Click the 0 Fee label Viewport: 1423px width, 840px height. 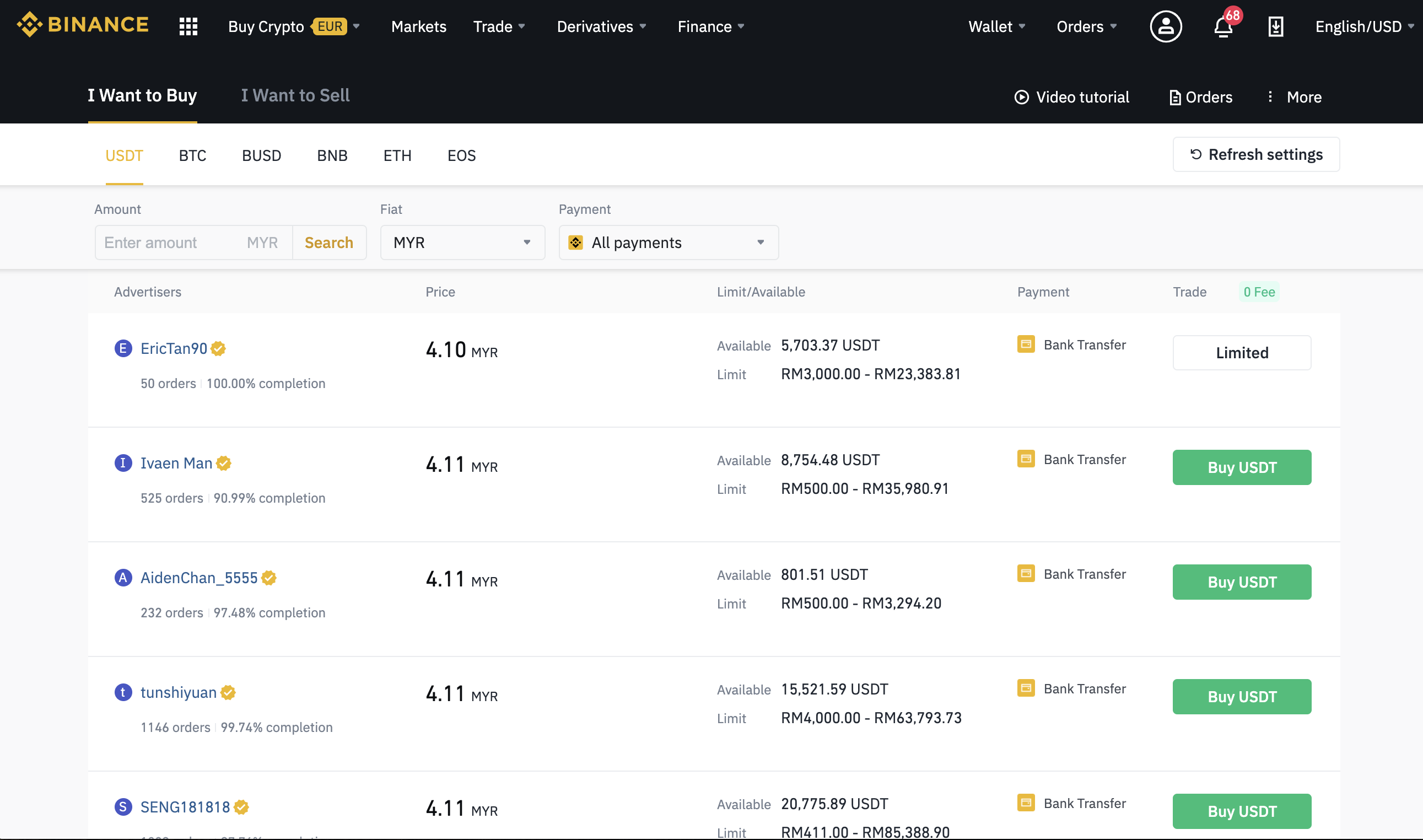(x=1259, y=292)
